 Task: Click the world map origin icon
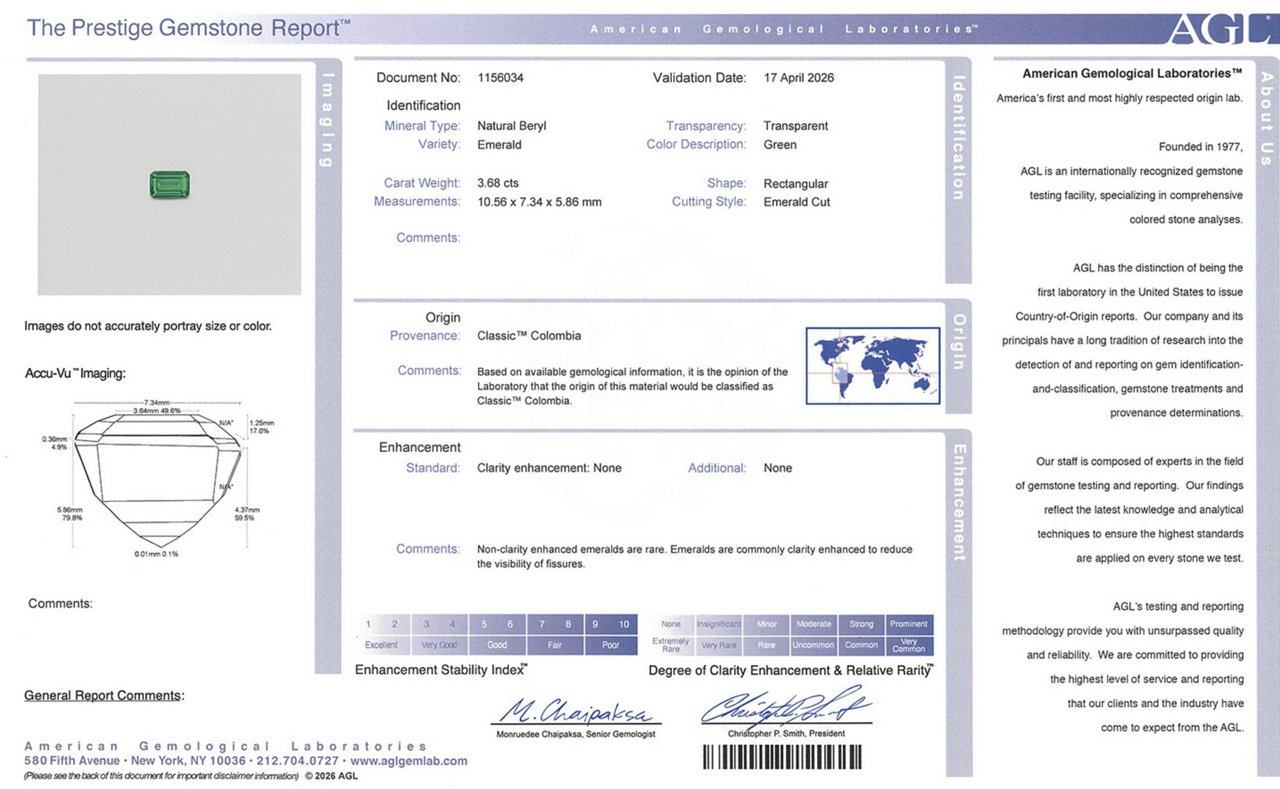872,366
